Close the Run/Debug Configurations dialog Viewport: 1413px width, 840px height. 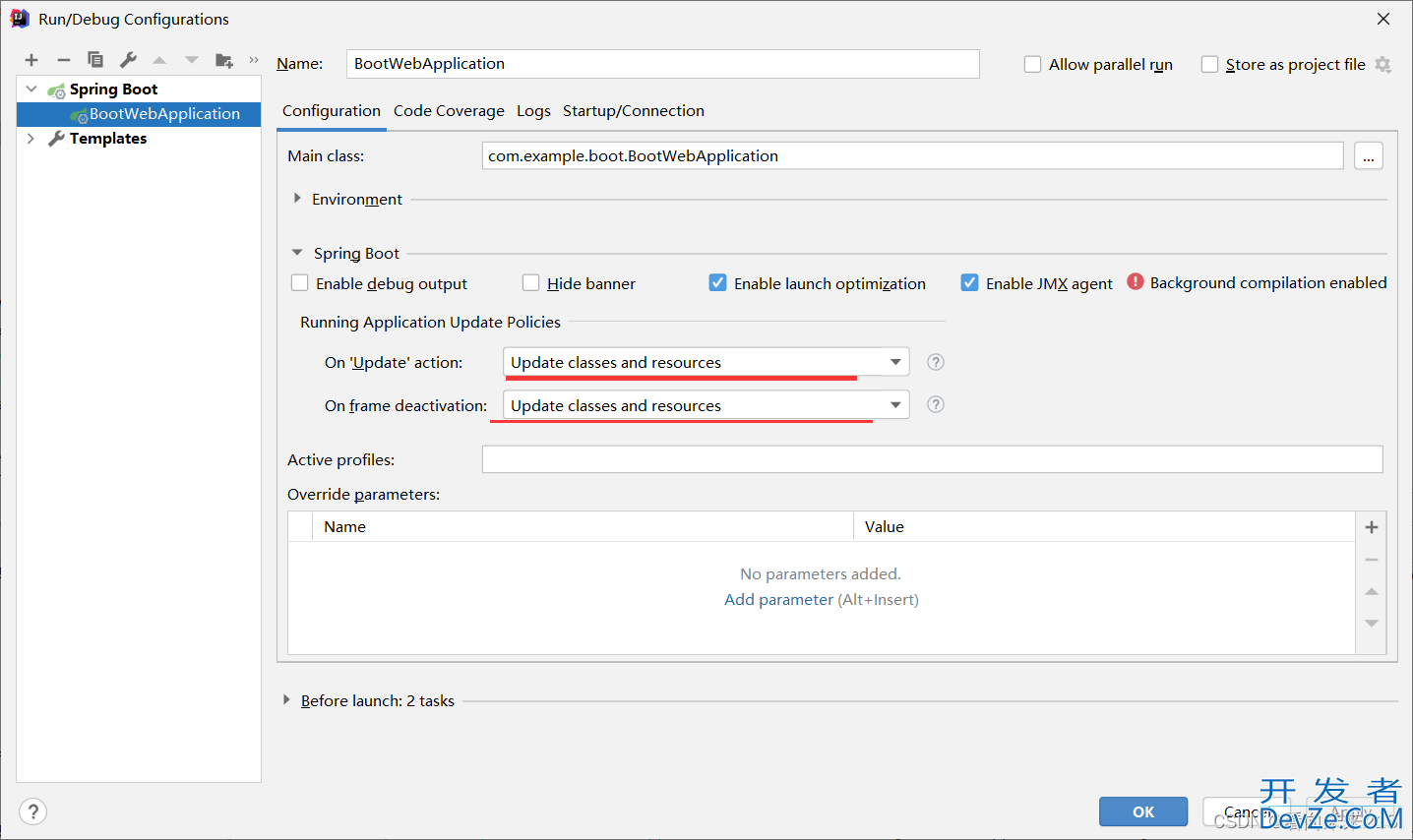click(1382, 19)
